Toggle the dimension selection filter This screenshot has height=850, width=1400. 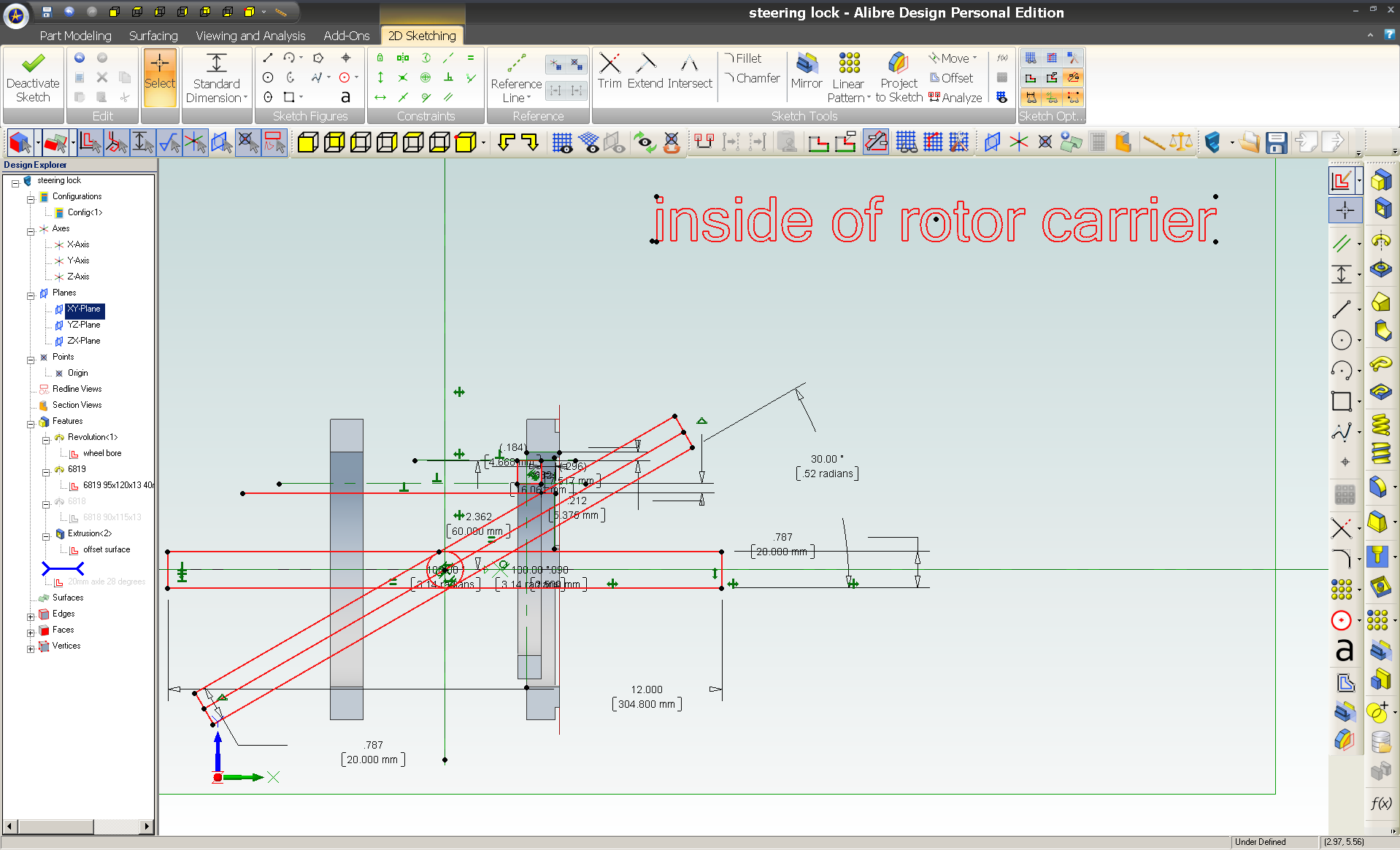(x=143, y=142)
